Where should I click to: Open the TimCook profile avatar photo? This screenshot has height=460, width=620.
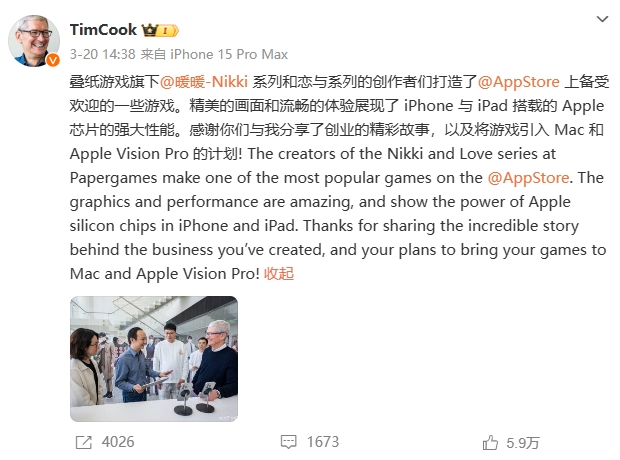point(34,41)
